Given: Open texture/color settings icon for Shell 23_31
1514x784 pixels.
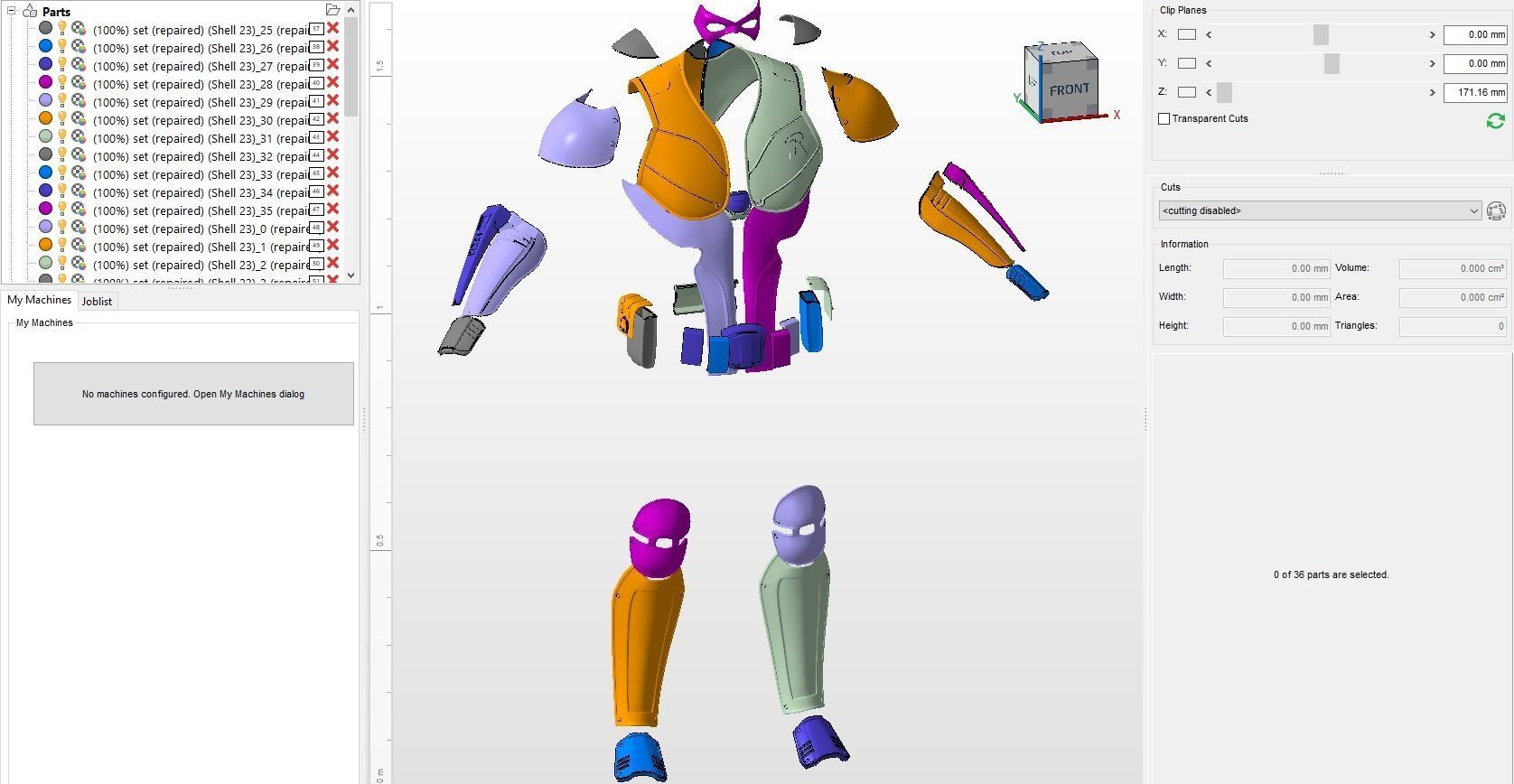Looking at the screenshot, I should point(79,137).
